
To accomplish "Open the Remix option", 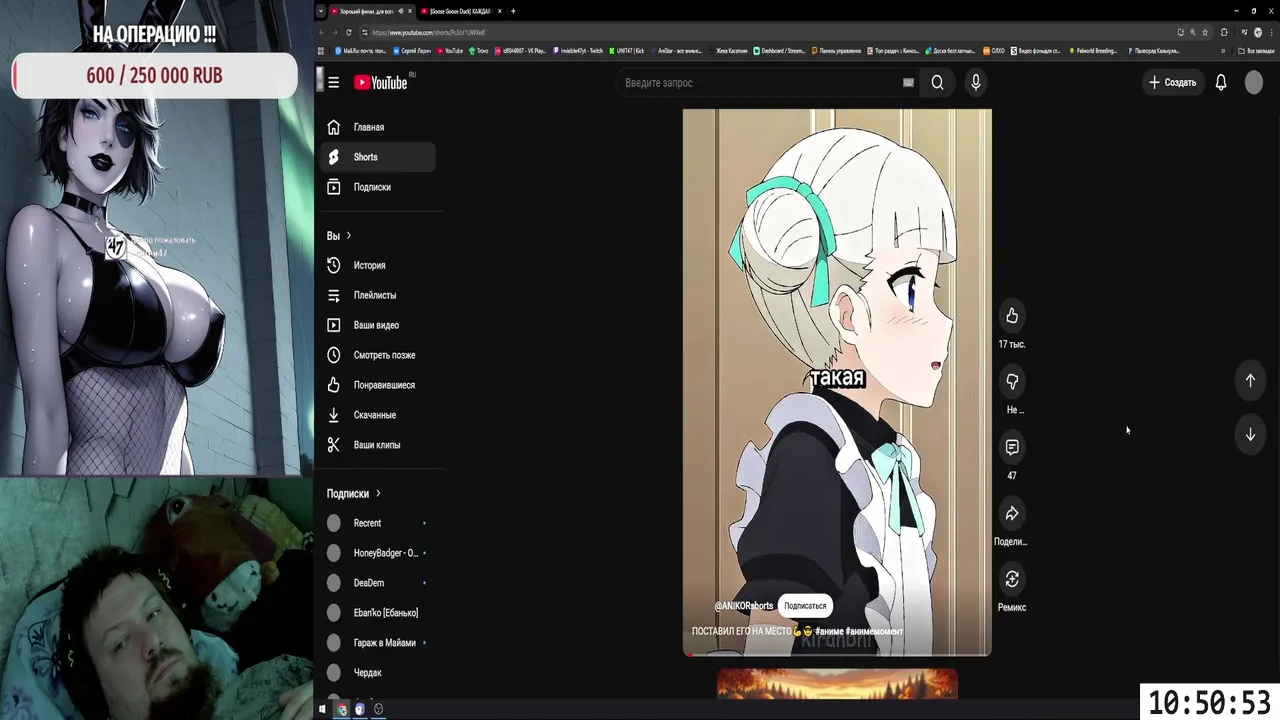I will coord(1012,580).
